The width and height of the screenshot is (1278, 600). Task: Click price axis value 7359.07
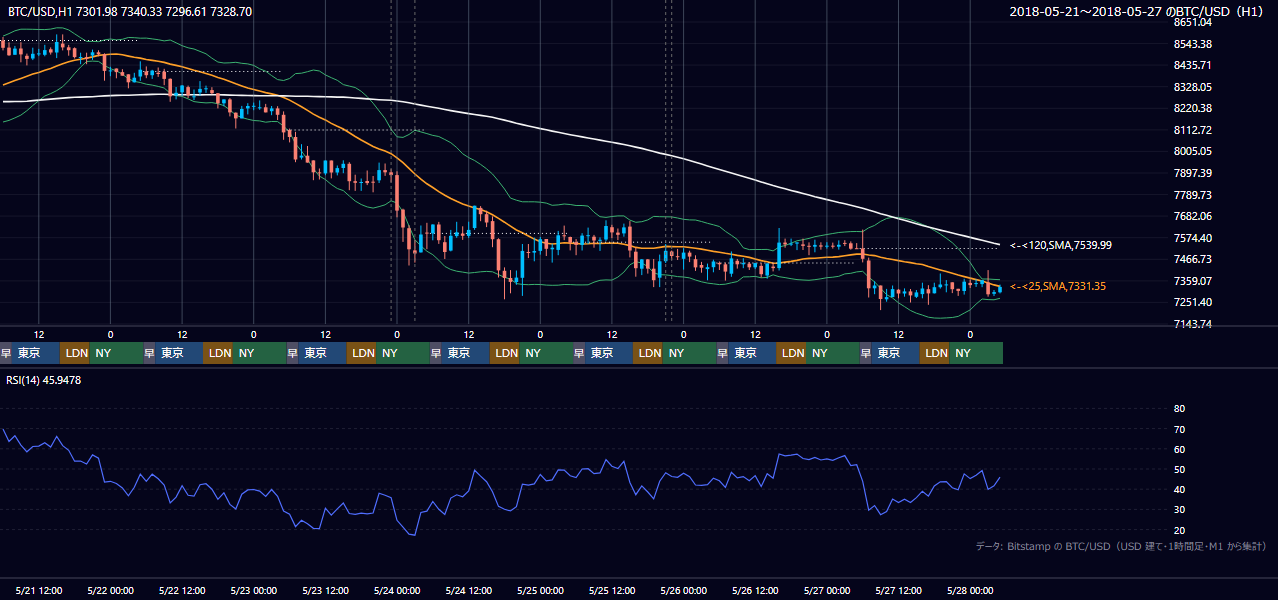(x=1193, y=281)
